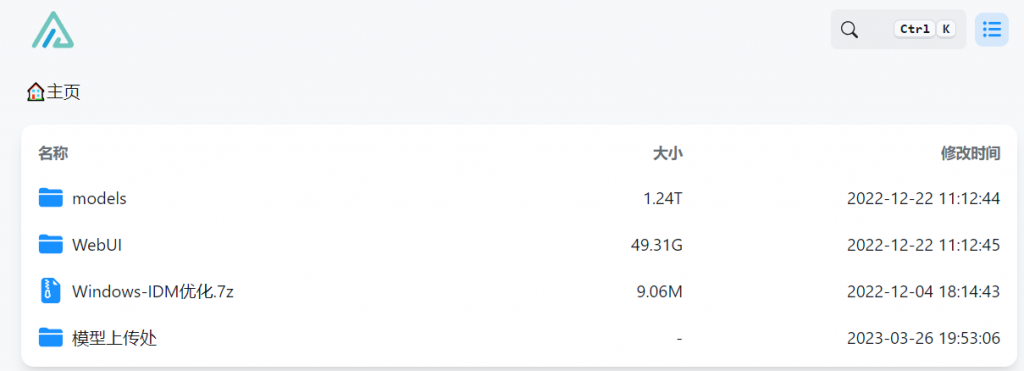Open the models folder name

[99, 199]
